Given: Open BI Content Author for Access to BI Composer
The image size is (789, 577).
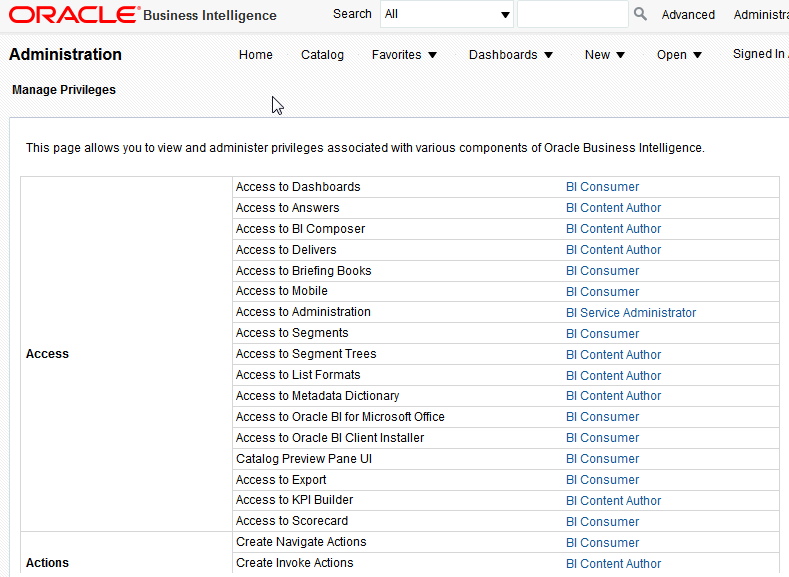Looking at the screenshot, I should tap(613, 229).
